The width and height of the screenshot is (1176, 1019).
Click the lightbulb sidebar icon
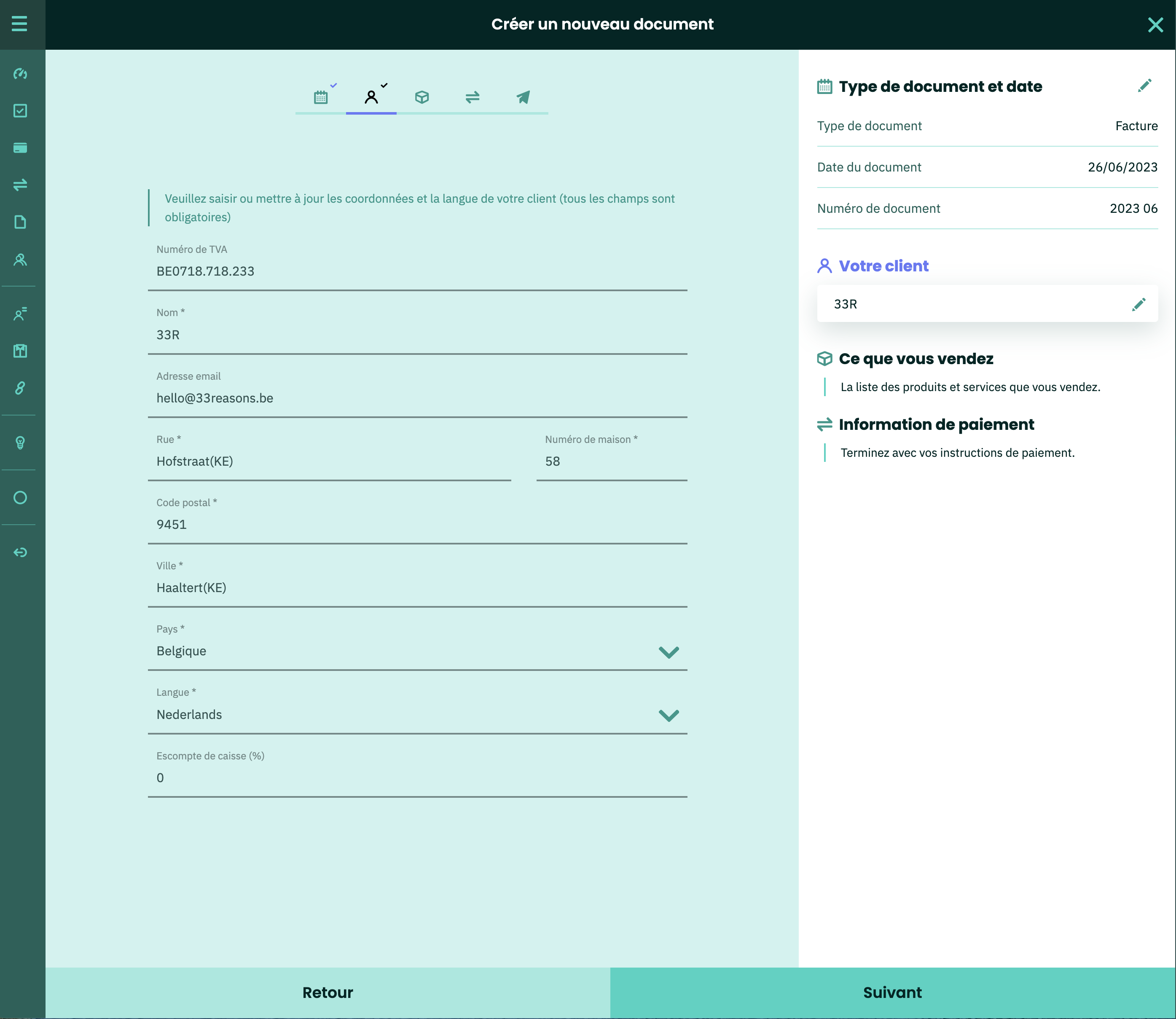point(21,442)
